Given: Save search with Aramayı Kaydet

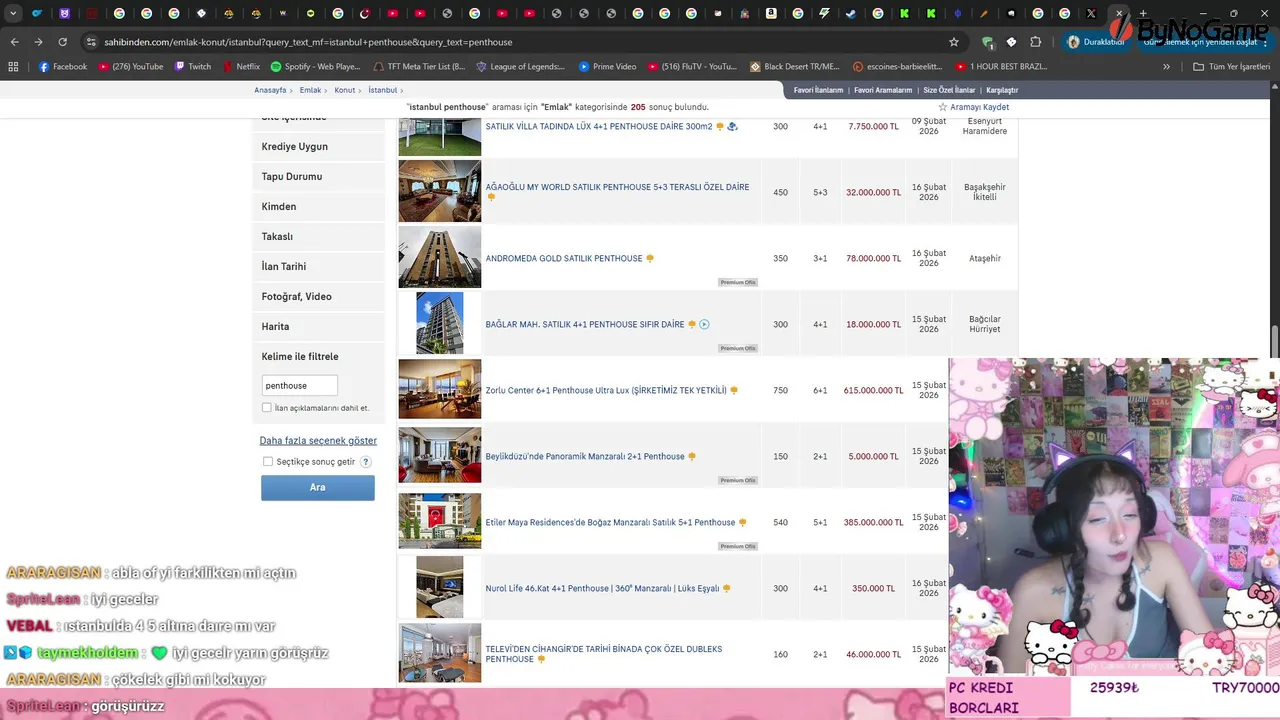Looking at the screenshot, I should coord(973,107).
